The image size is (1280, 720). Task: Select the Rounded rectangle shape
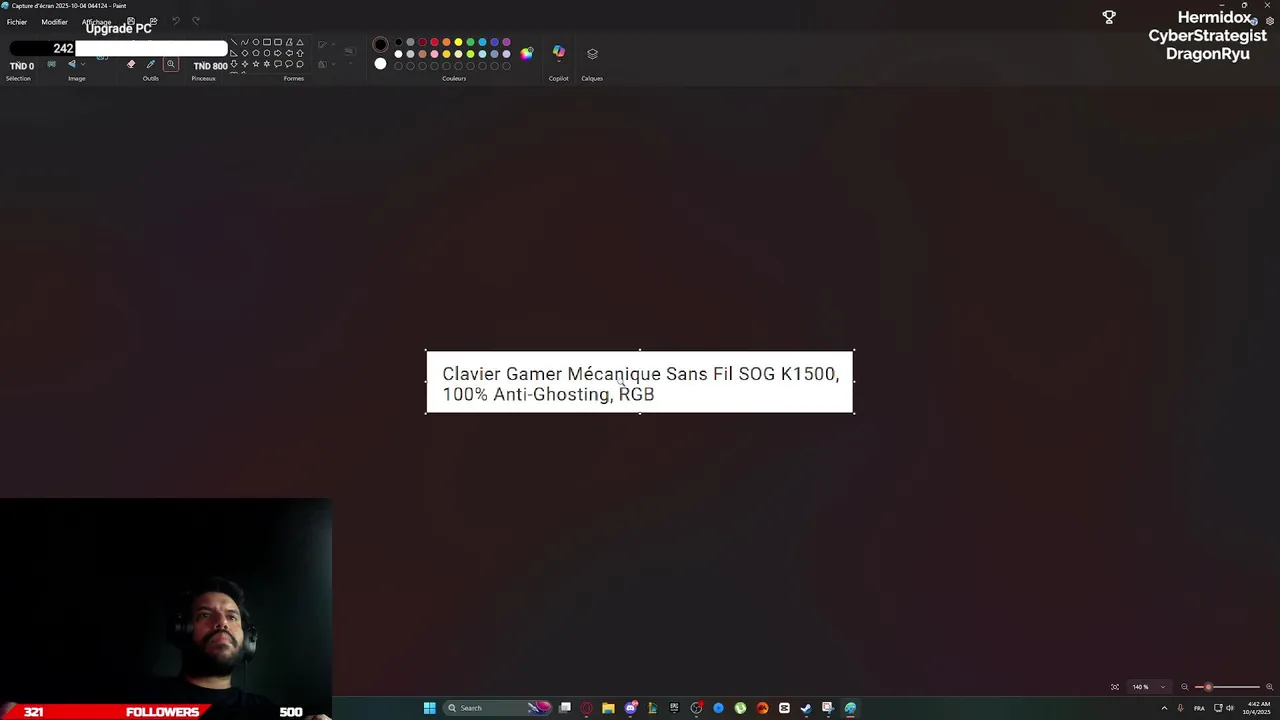pyautogui.click(x=278, y=42)
